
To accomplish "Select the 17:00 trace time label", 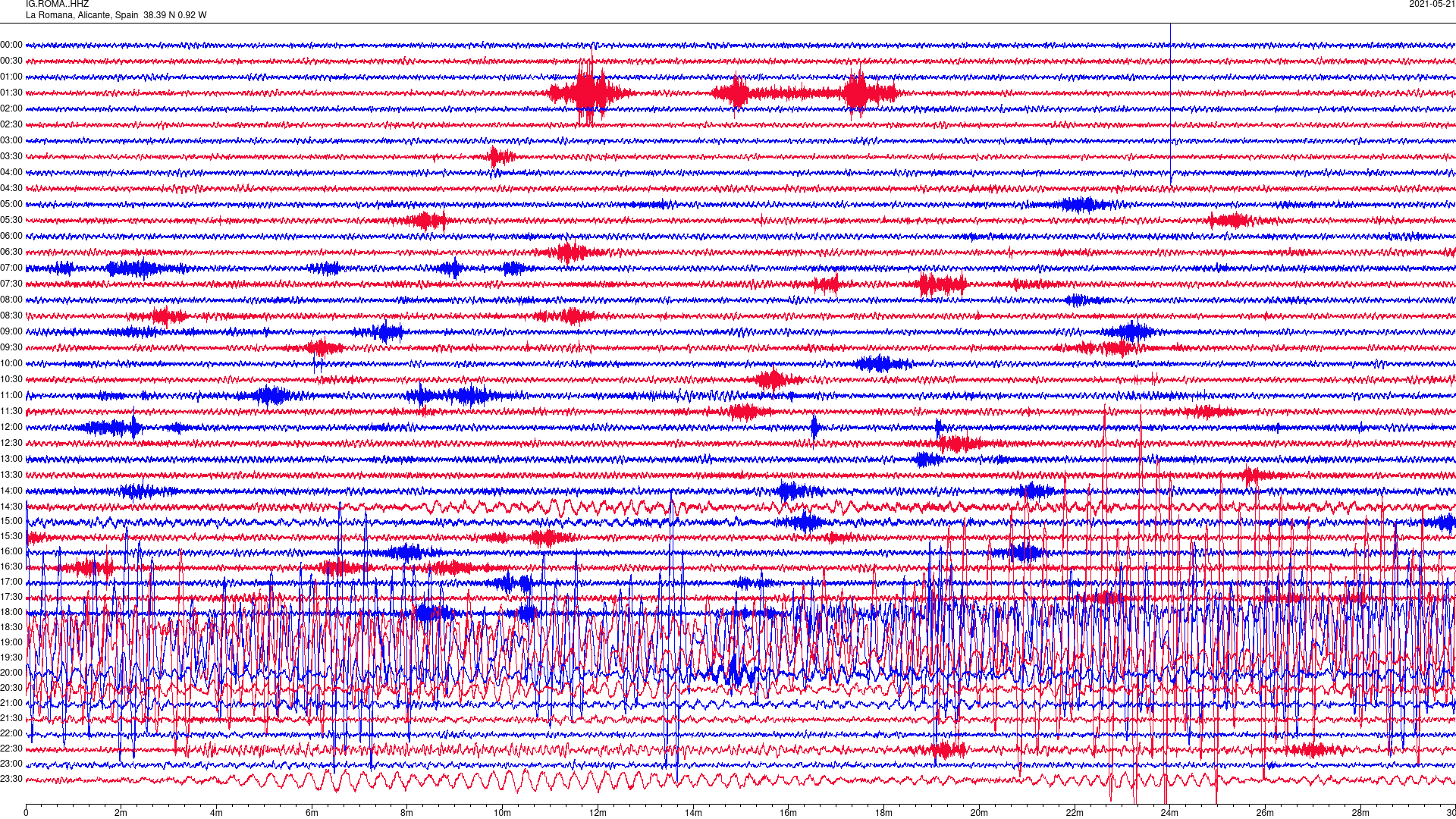I will tap(11, 582).
